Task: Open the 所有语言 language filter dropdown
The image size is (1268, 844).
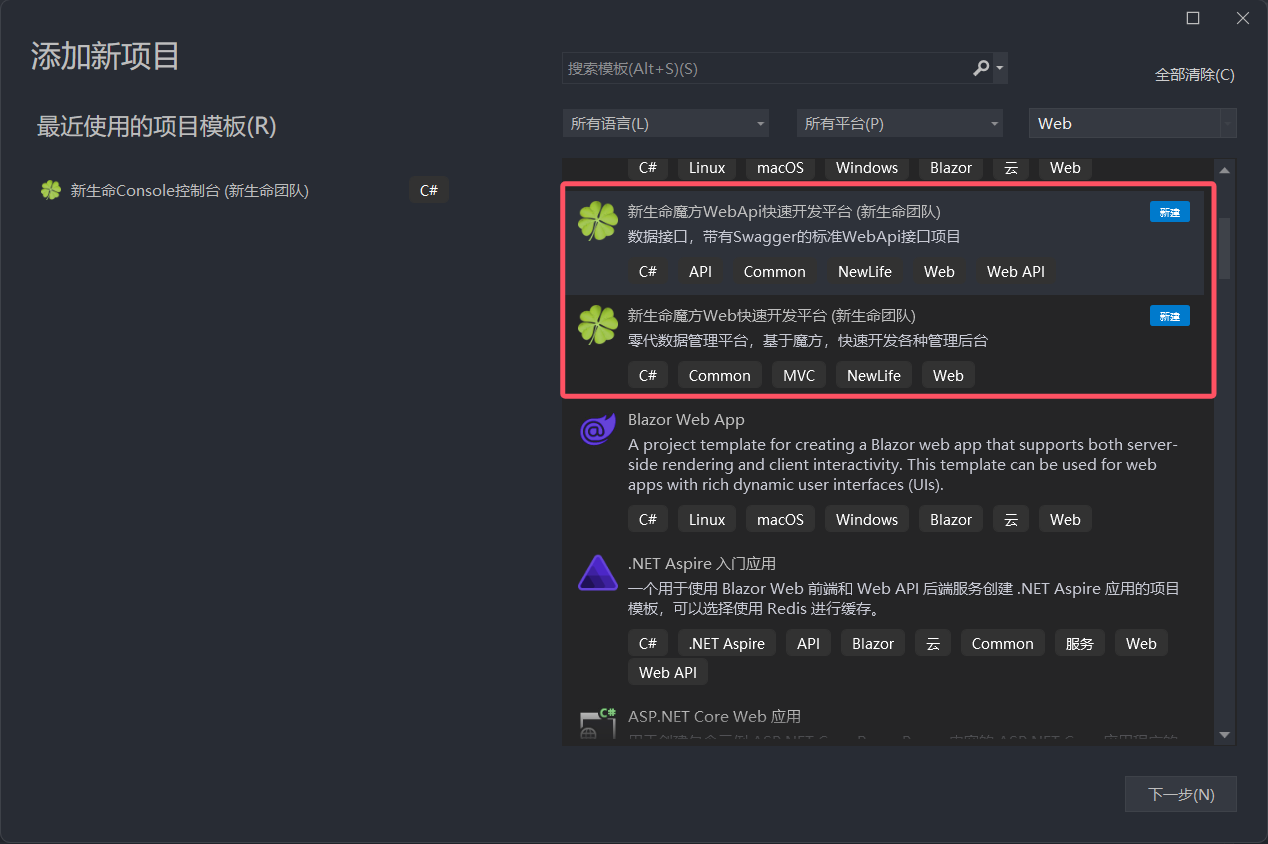Action: pyautogui.click(x=666, y=124)
